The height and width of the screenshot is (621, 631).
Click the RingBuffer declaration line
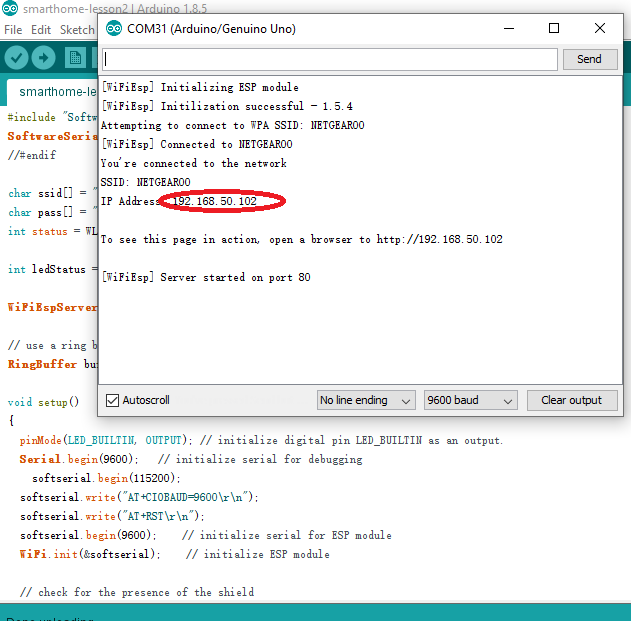pos(52,364)
